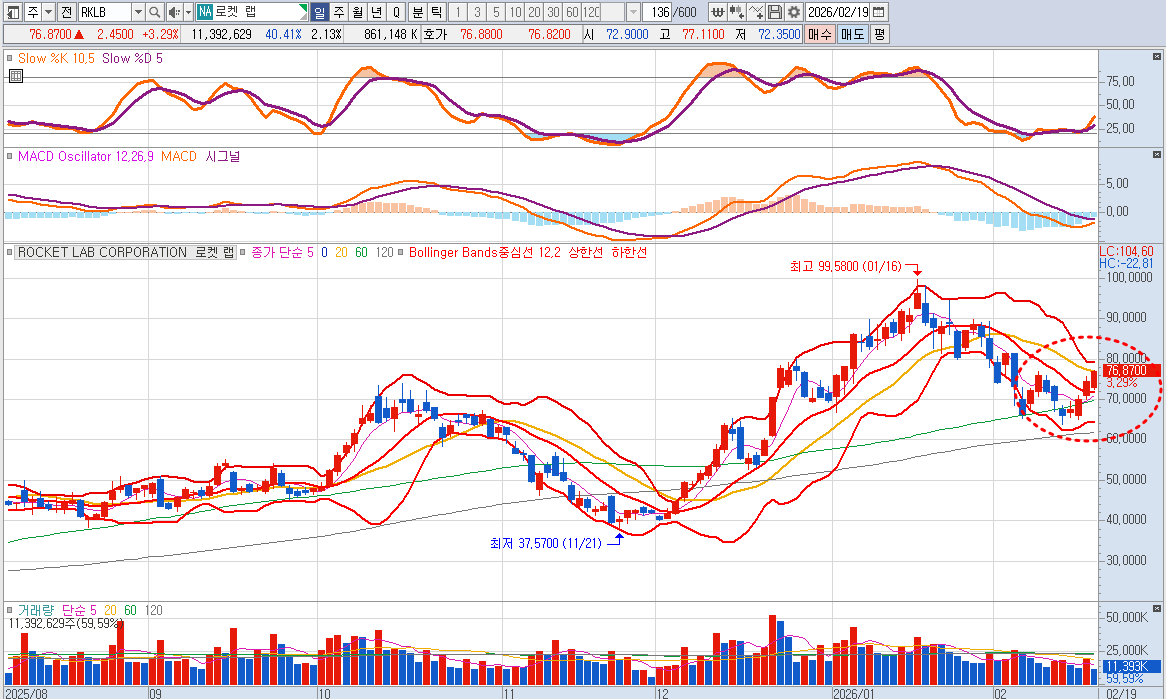
Task: Toggle the MACD Oscillator indicator square marker
Action: 10,157
